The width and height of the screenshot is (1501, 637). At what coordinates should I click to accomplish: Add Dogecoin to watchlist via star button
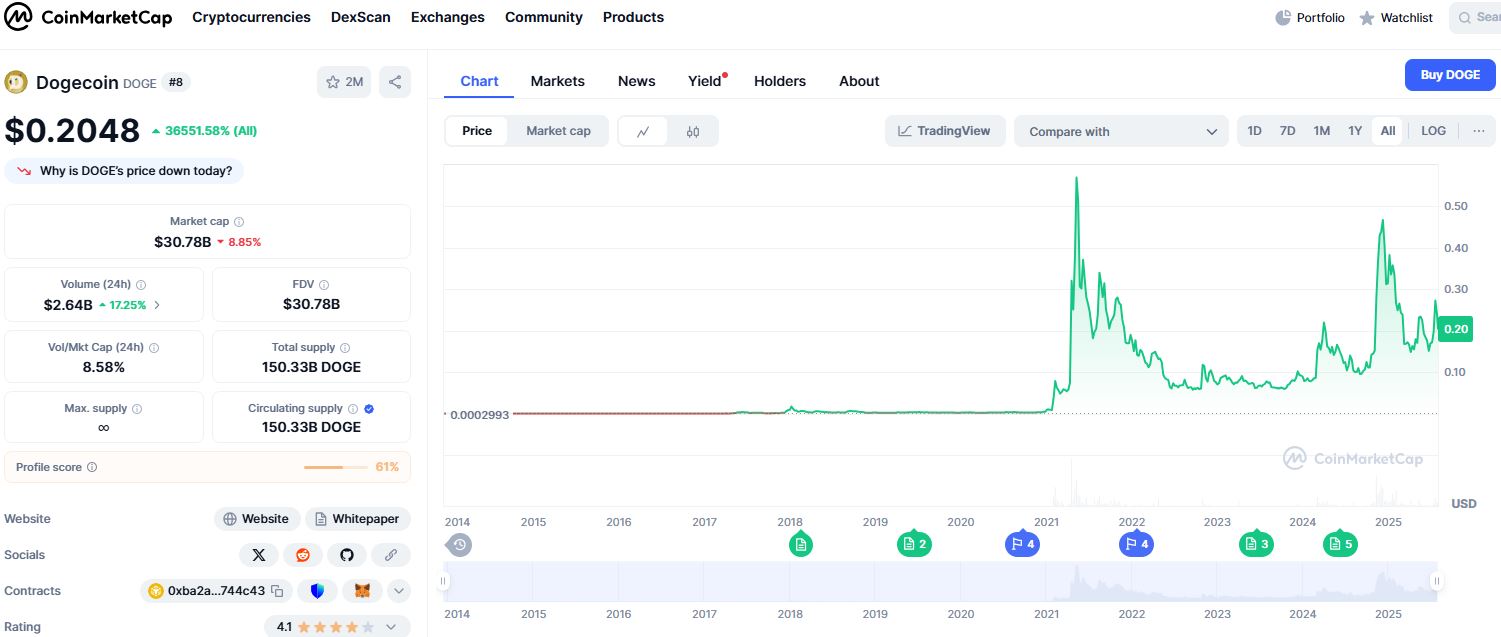[x=344, y=82]
